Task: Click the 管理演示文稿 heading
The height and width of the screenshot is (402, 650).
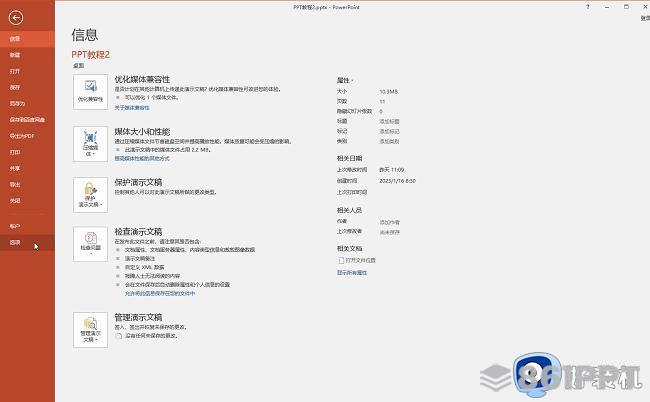Action: point(138,317)
